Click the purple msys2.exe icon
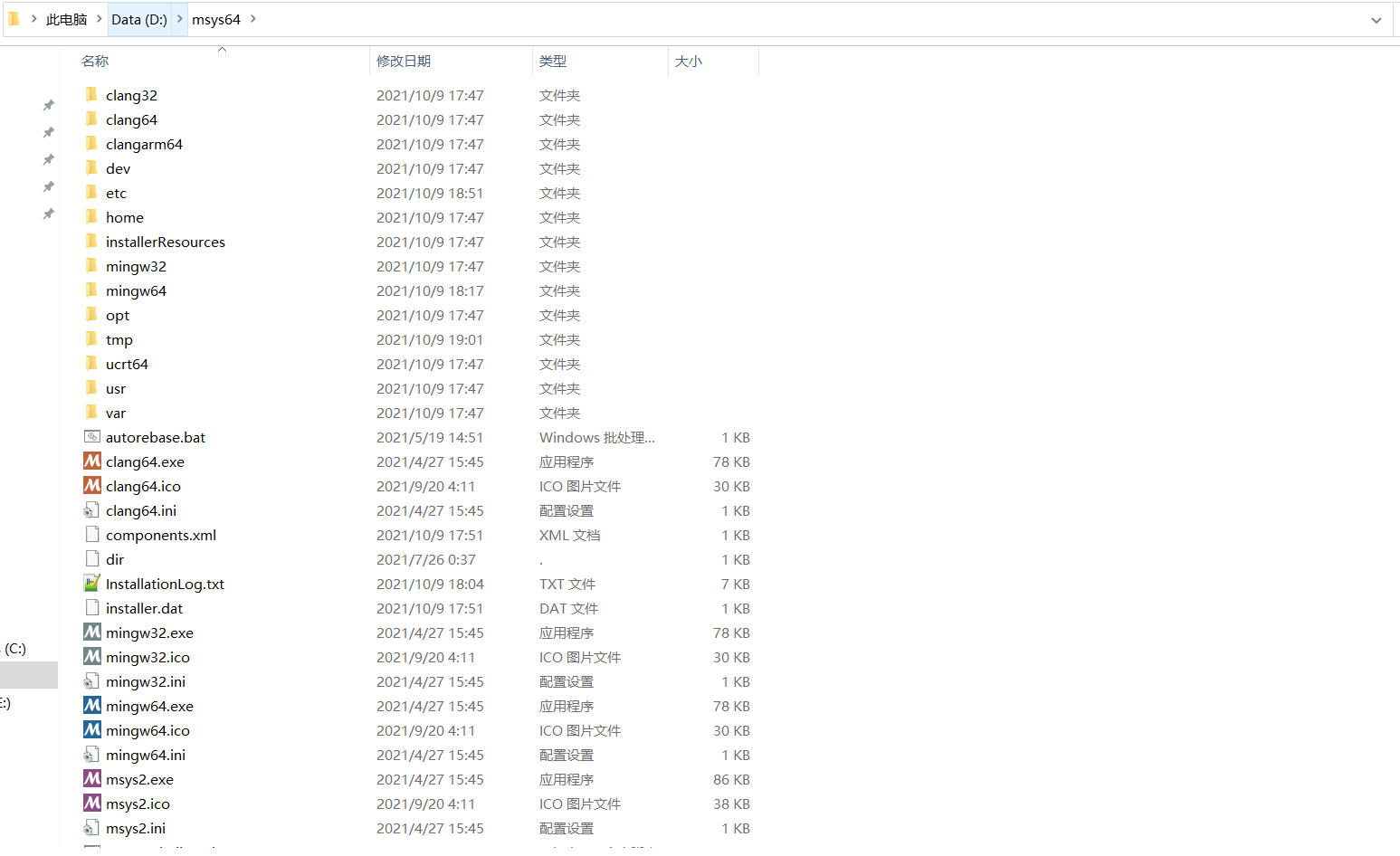The image size is (1400, 856). [92, 778]
